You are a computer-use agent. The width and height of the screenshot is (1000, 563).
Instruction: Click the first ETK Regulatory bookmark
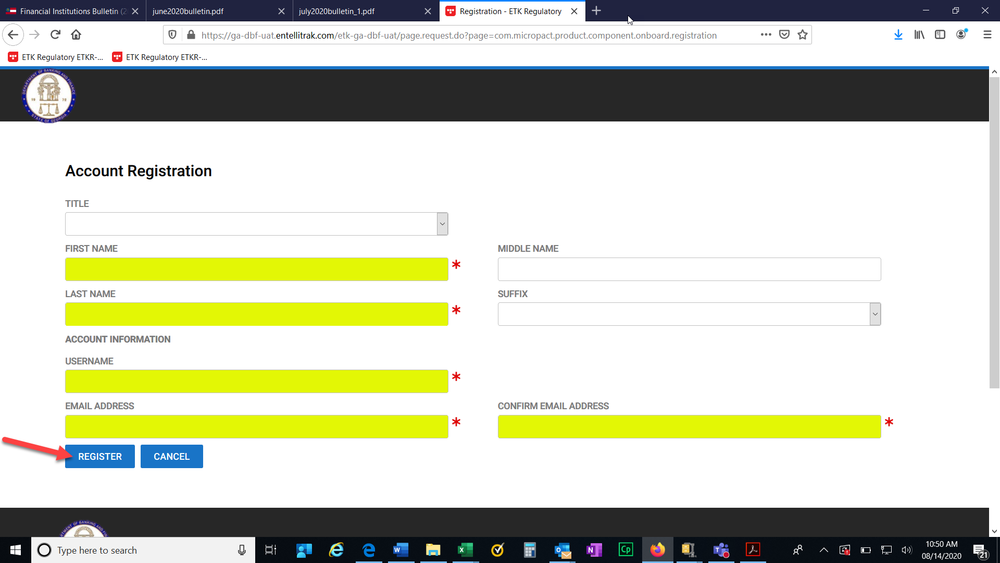click(x=57, y=57)
